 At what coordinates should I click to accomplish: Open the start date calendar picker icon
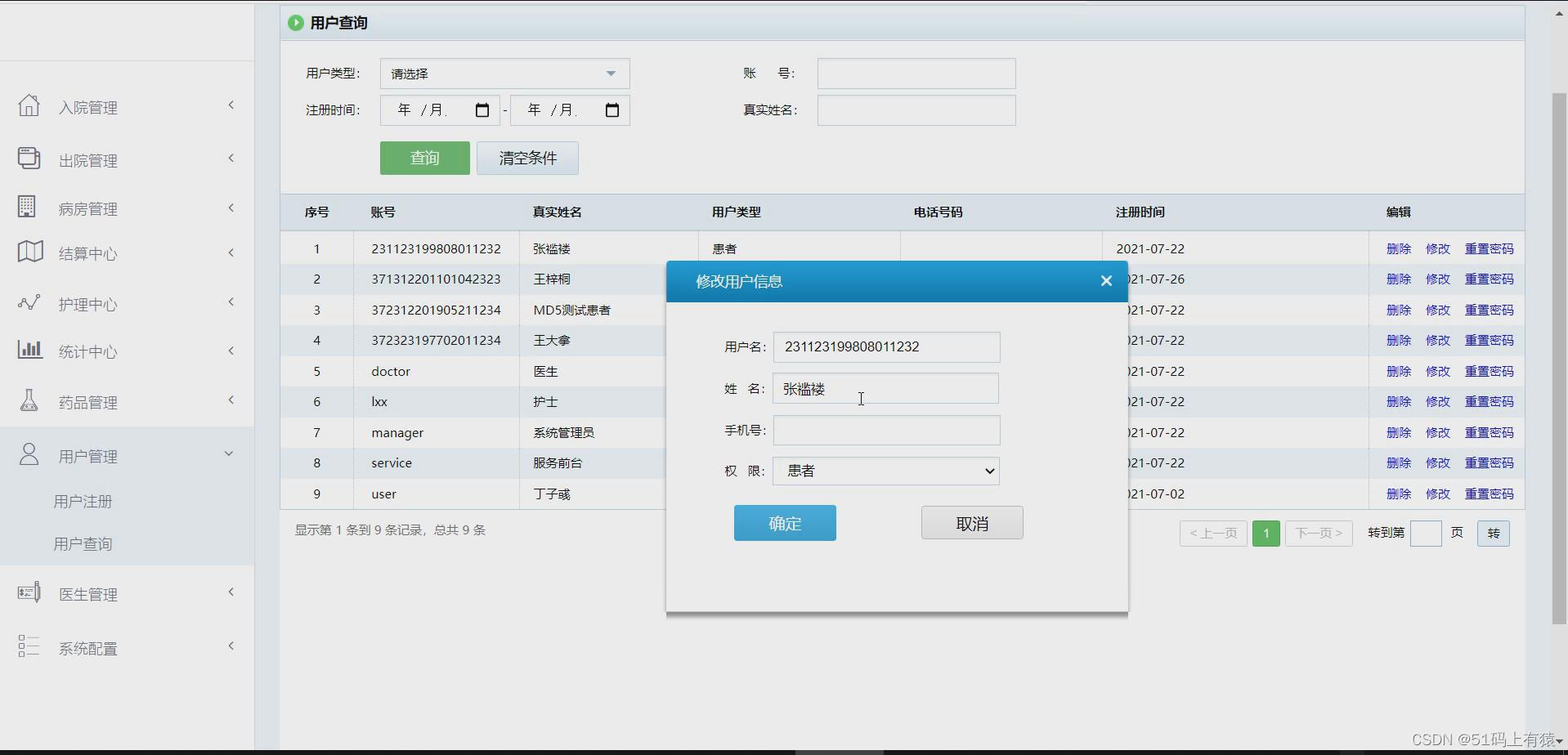(482, 110)
